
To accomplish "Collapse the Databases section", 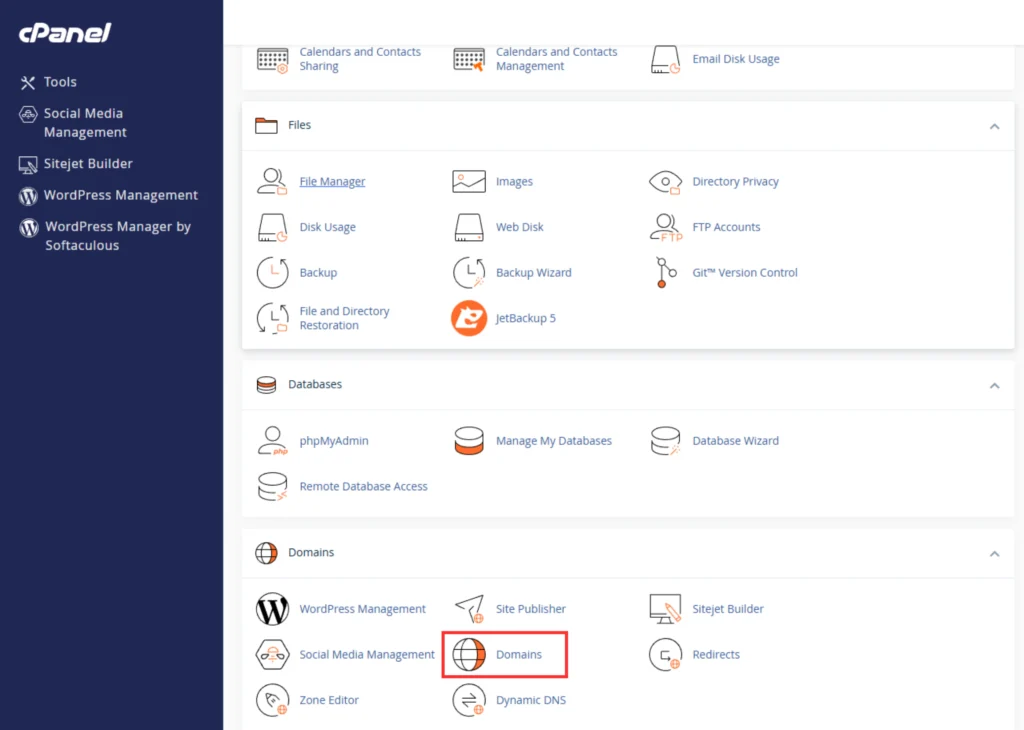I will 995,386.
